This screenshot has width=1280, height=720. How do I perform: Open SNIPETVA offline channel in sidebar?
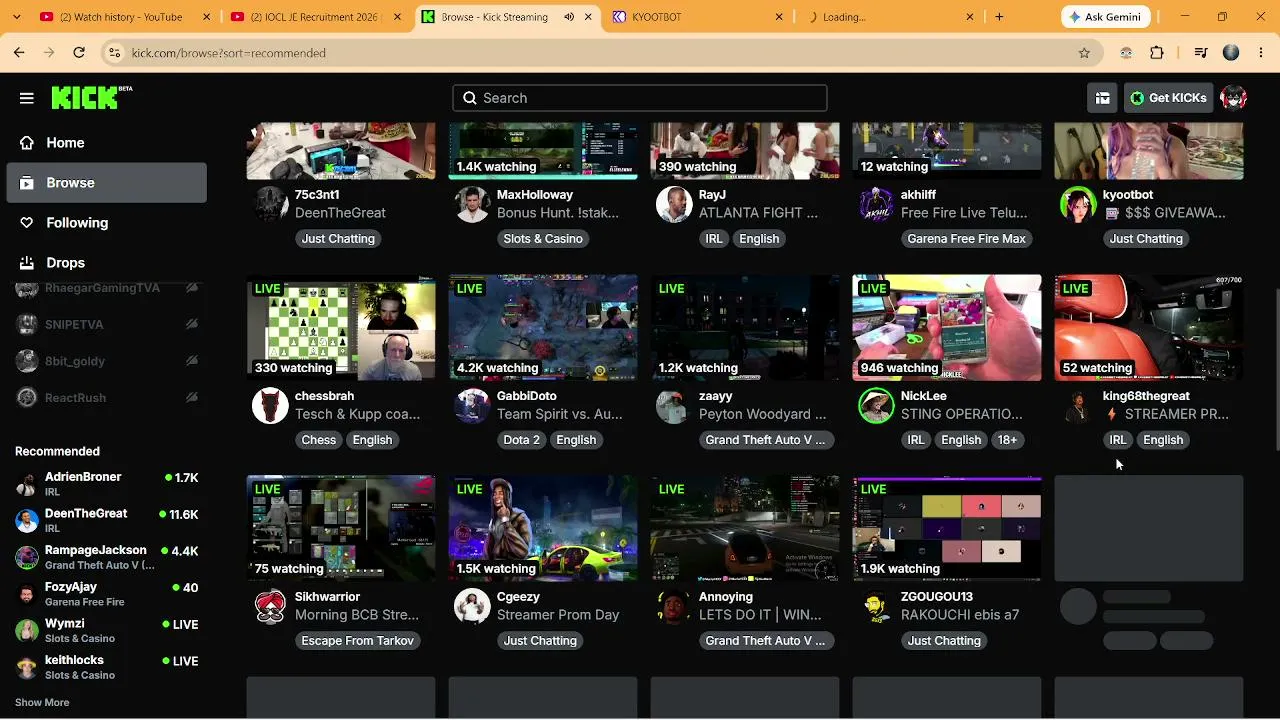[106, 325]
